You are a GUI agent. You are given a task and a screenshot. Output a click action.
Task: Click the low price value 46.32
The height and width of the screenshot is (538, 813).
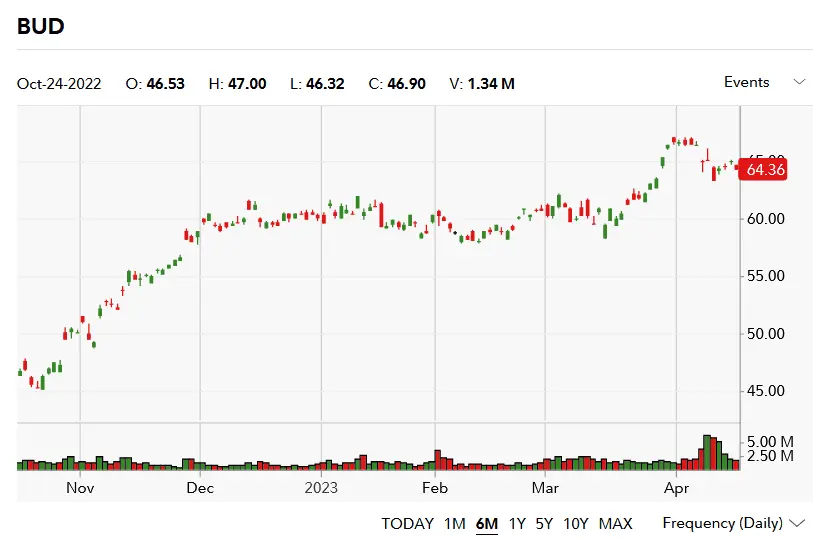click(325, 83)
